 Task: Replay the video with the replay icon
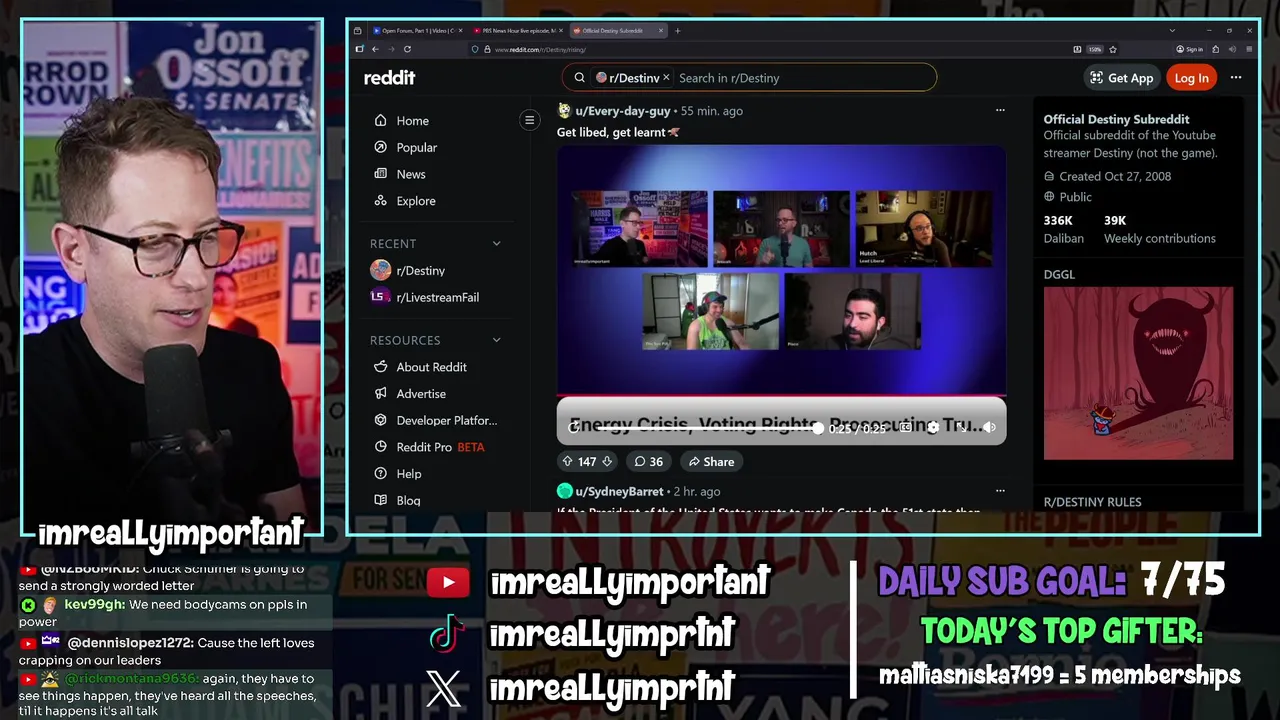tap(573, 428)
